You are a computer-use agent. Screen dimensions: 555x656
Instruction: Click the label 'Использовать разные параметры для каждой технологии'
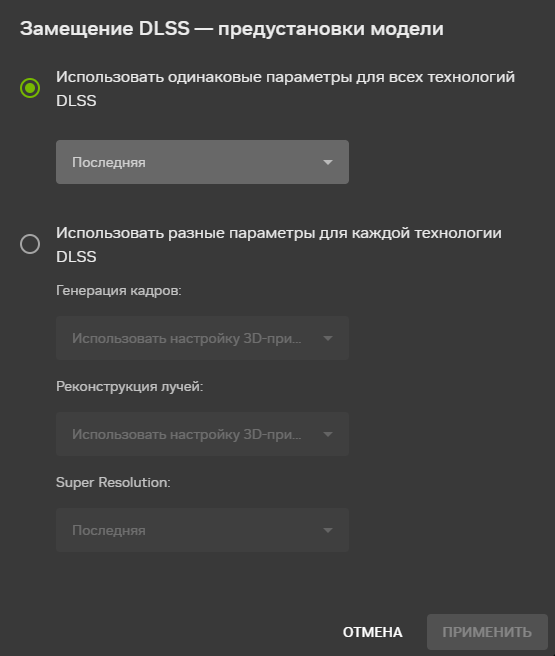click(279, 233)
